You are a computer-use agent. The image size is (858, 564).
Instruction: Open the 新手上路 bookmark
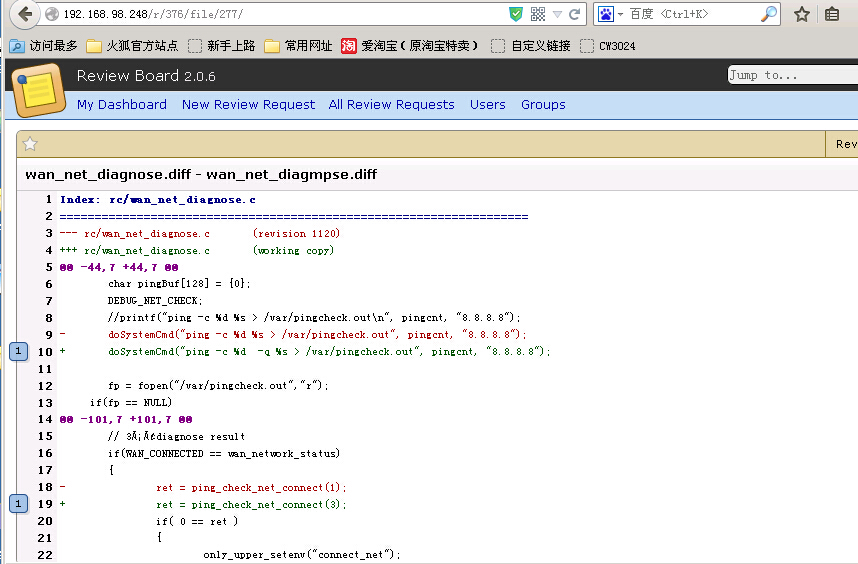coord(222,46)
